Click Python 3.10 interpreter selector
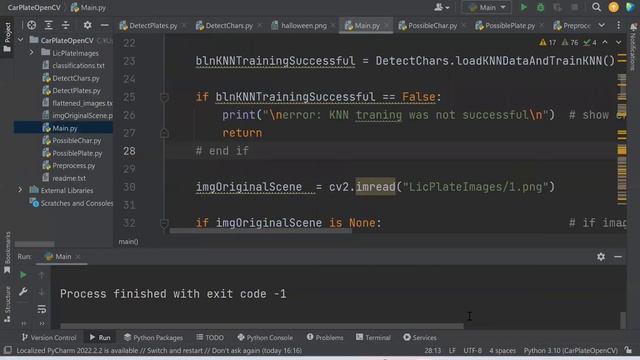The width and height of the screenshot is (640, 360). click(x=570, y=351)
